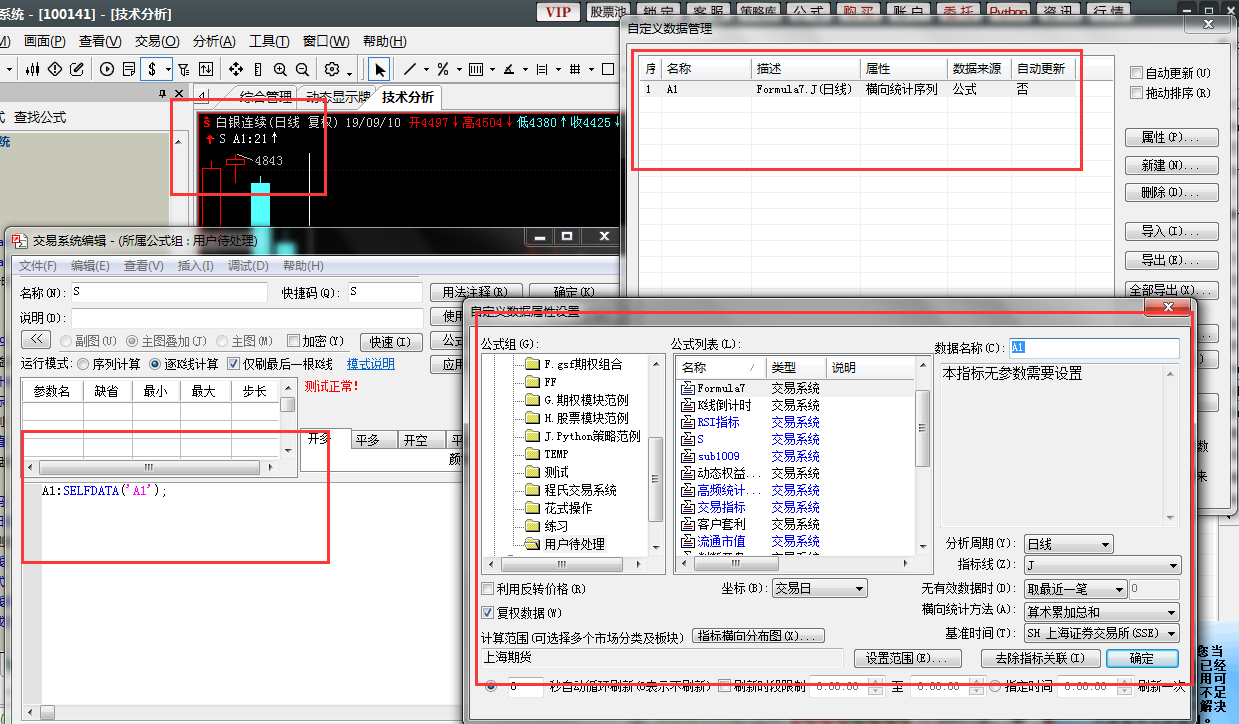The height and width of the screenshot is (724, 1239).
Task: Click 数据名称 input field containing A1
Action: click(1094, 348)
